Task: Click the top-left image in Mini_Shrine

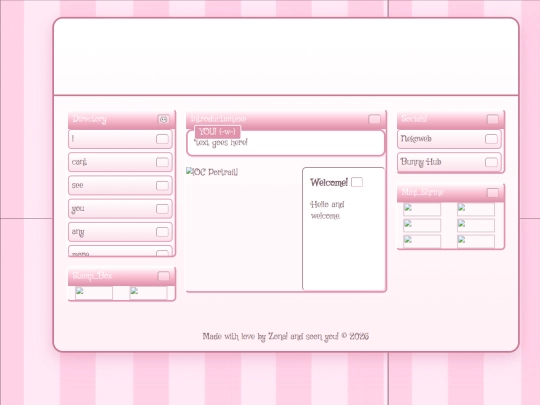Action: pyautogui.click(x=422, y=209)
